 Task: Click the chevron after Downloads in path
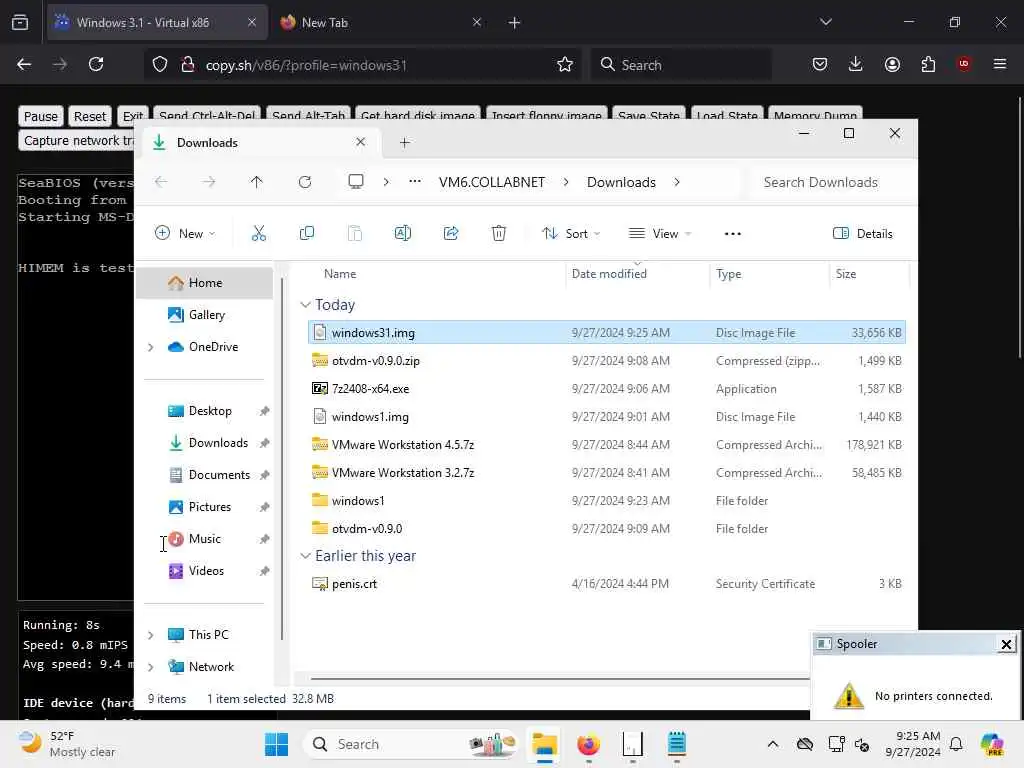pyautogui.click(x=677, y=182)
